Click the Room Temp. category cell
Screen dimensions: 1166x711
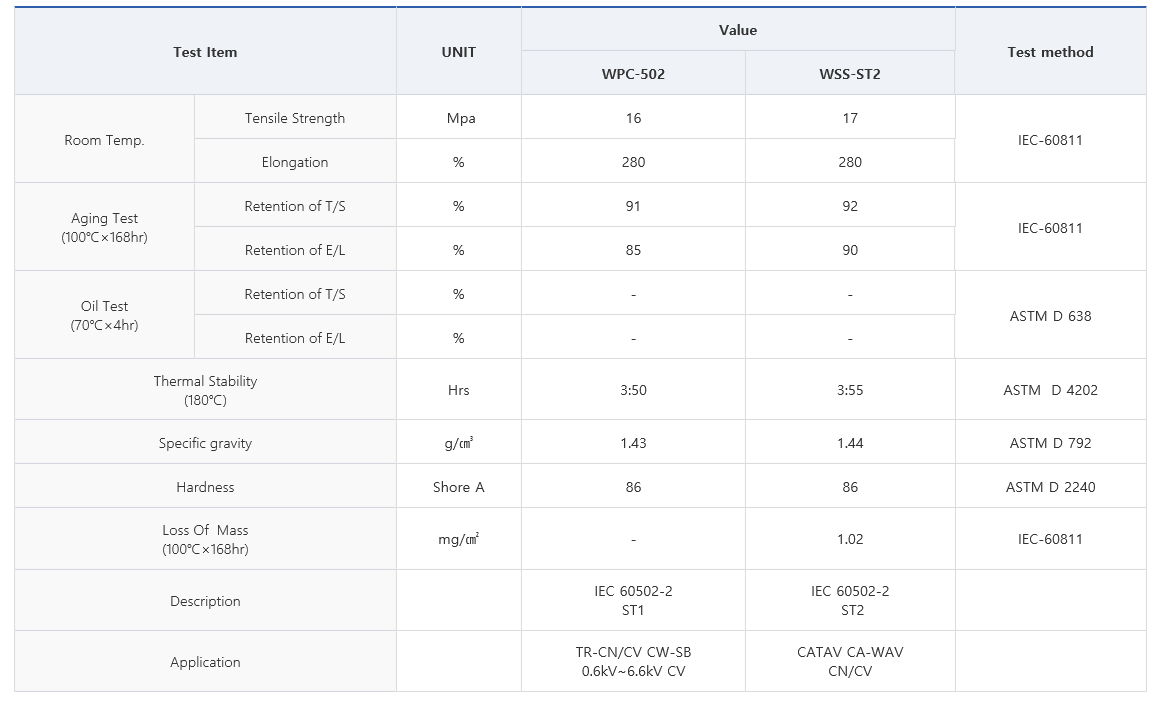click(x=104, y=139)
